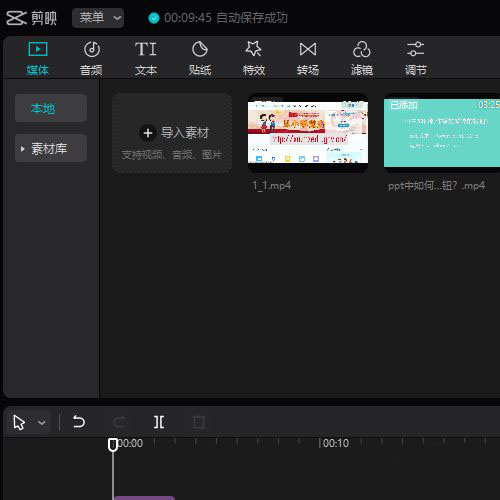Select the 1_1.mp4 video thumbnail
500x500 pixels.
click(308, 133)
